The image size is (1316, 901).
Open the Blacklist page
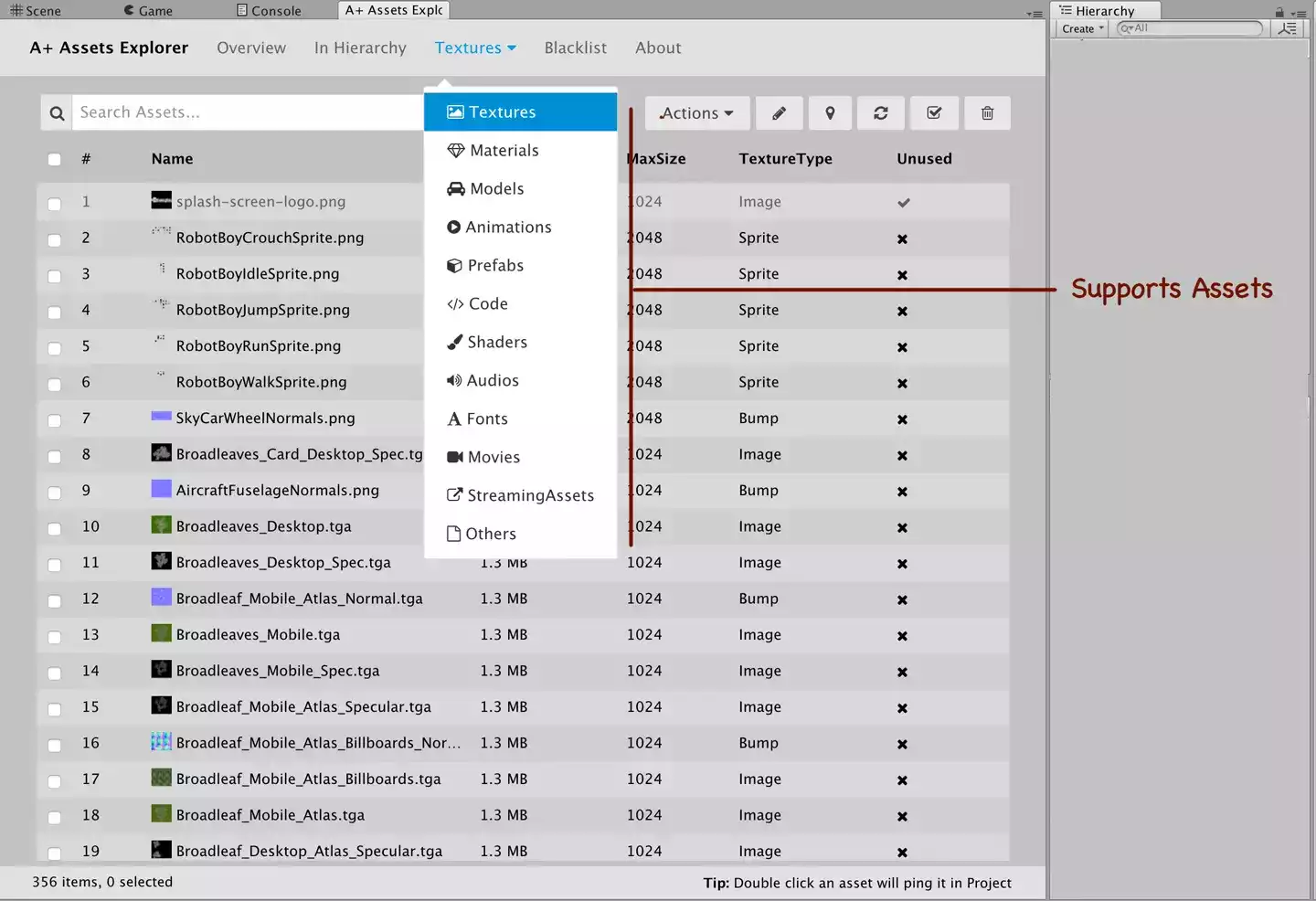(575, 48)
